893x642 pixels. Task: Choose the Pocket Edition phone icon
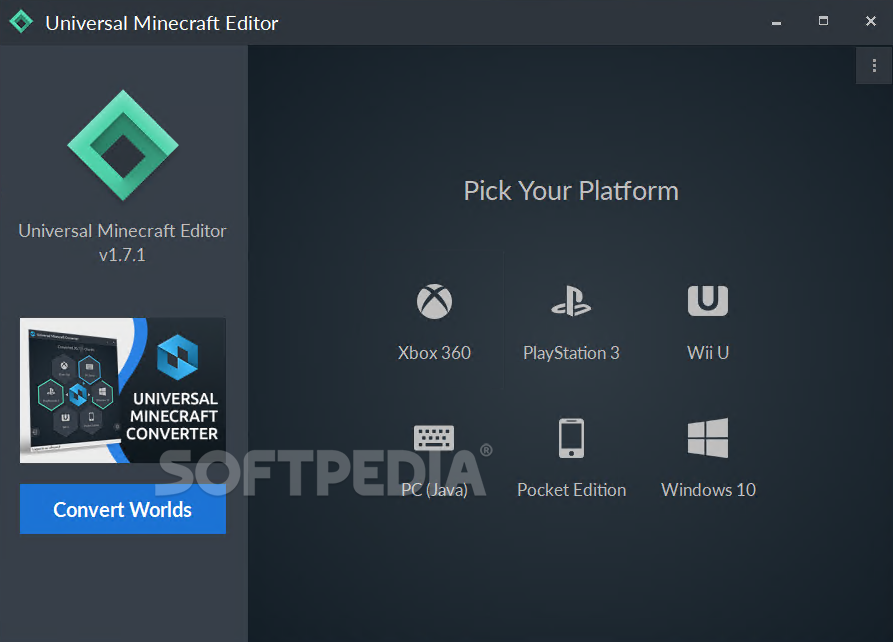[571, 438]
